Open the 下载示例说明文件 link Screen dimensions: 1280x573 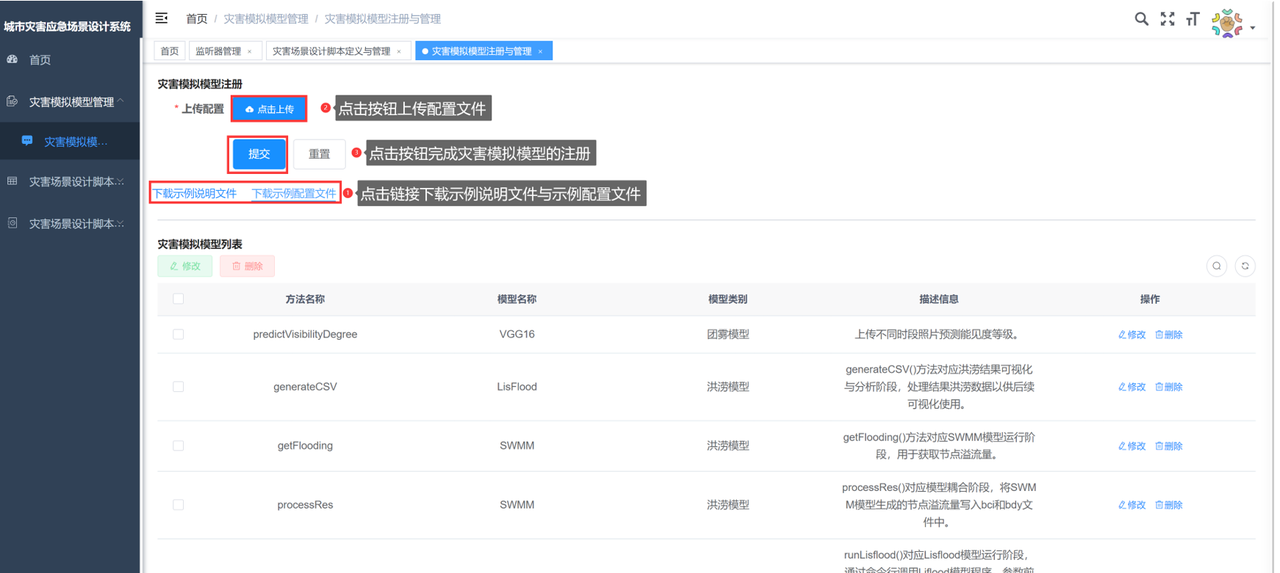point(194,194)
